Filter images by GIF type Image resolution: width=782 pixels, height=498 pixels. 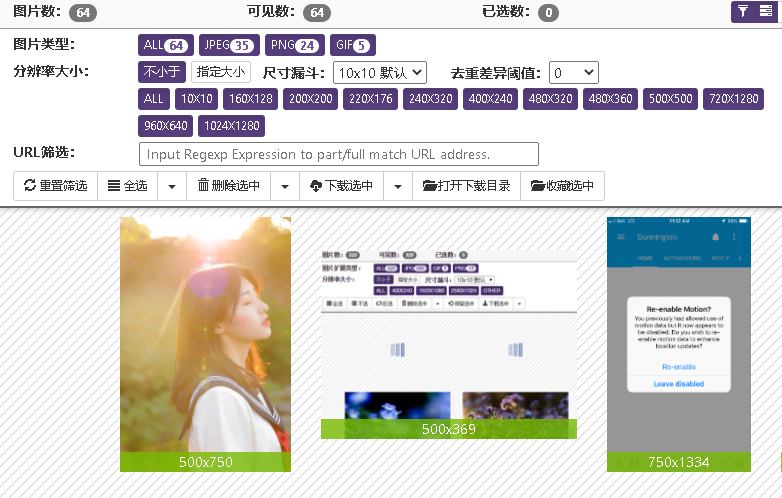(353, 45)
